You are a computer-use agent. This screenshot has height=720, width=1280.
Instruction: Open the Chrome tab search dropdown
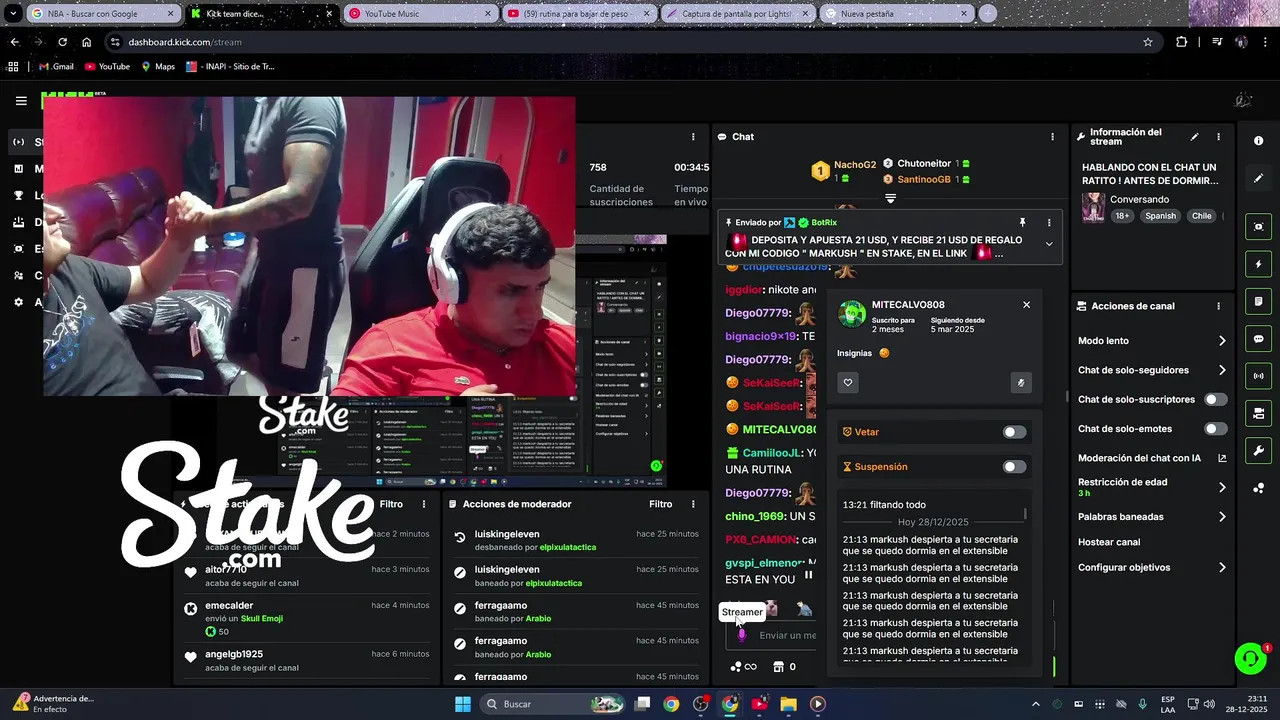(x=13, y=14)
